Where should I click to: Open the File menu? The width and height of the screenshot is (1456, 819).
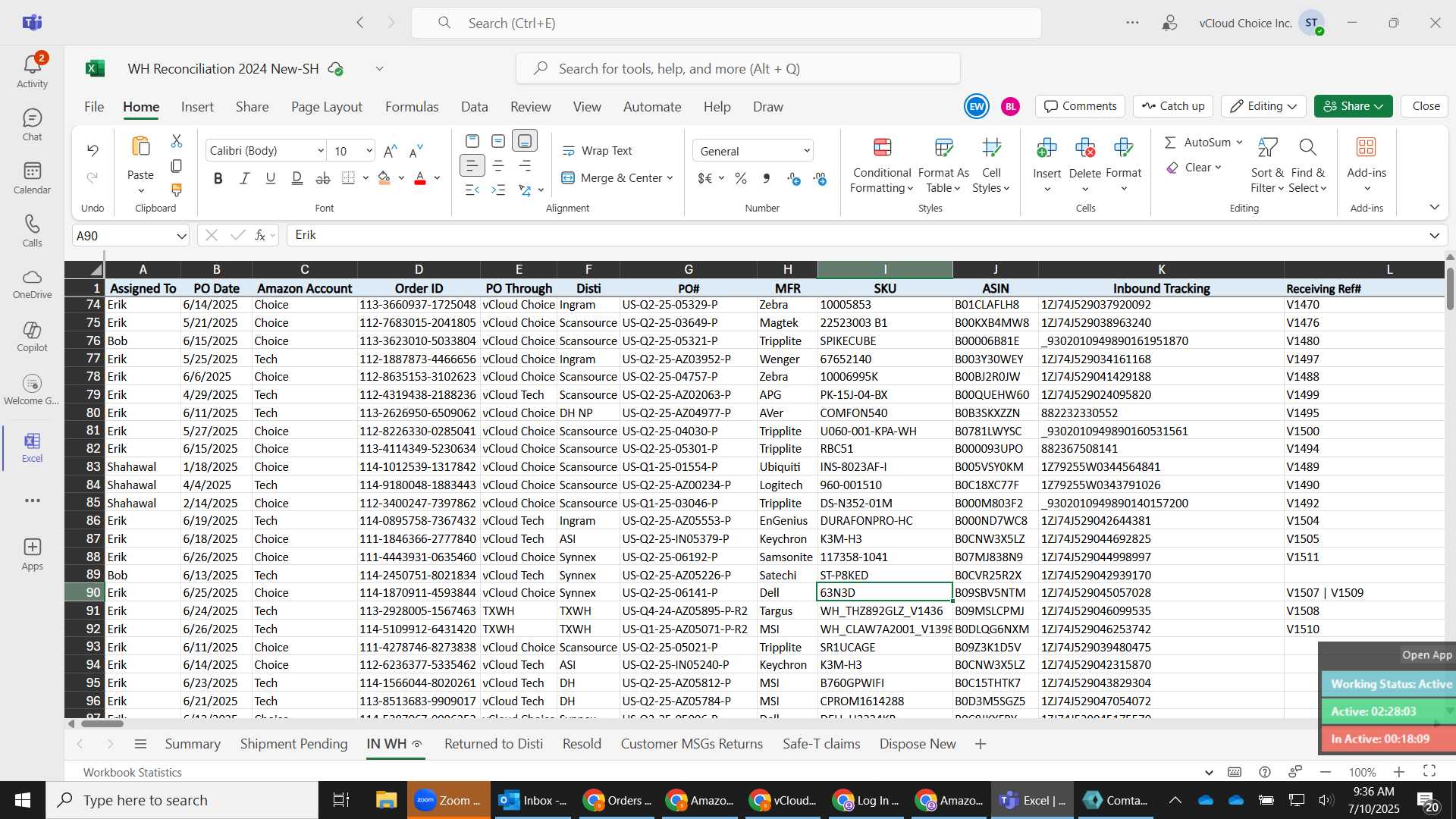pos(94,107)
